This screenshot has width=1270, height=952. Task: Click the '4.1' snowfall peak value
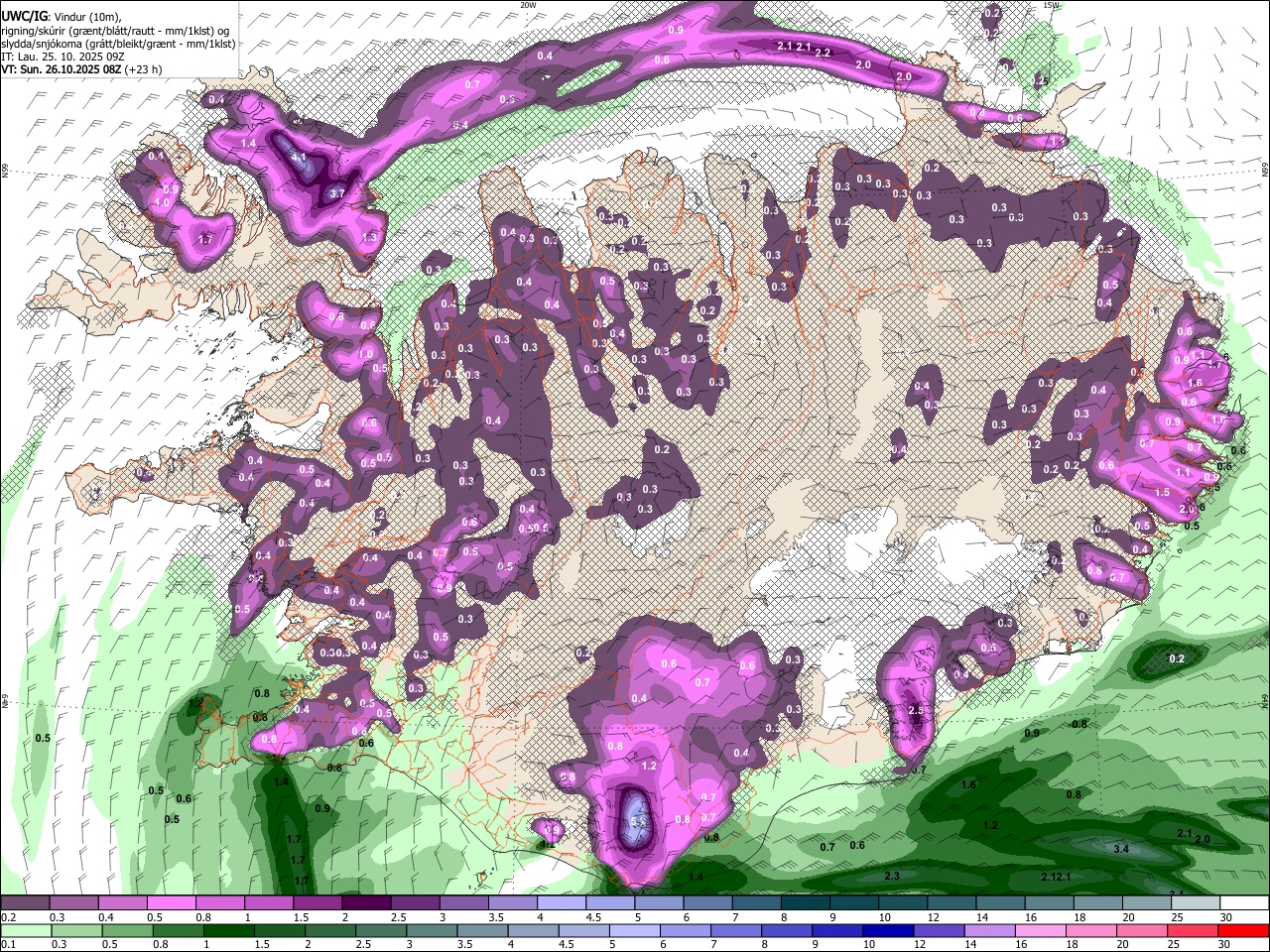(x=298, y=157)
